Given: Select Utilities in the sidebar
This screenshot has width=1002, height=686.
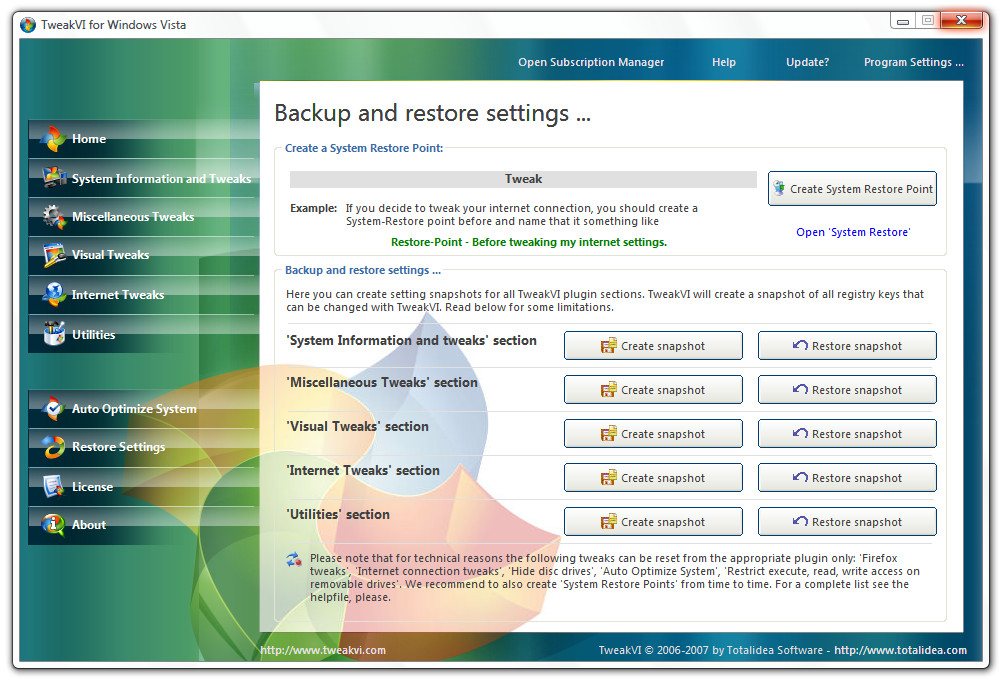Looking at the screenshot, I should point(143,334).
